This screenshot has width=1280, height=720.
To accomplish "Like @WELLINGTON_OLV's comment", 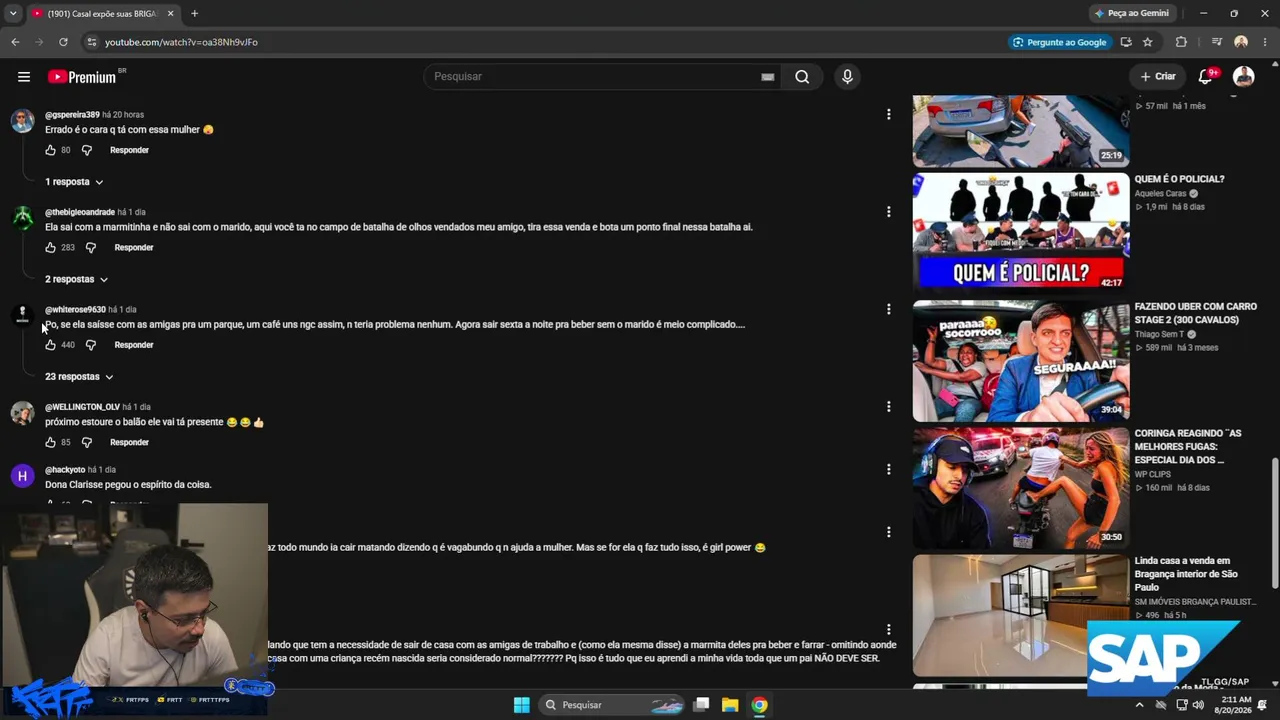I will [x=50, y=442].
